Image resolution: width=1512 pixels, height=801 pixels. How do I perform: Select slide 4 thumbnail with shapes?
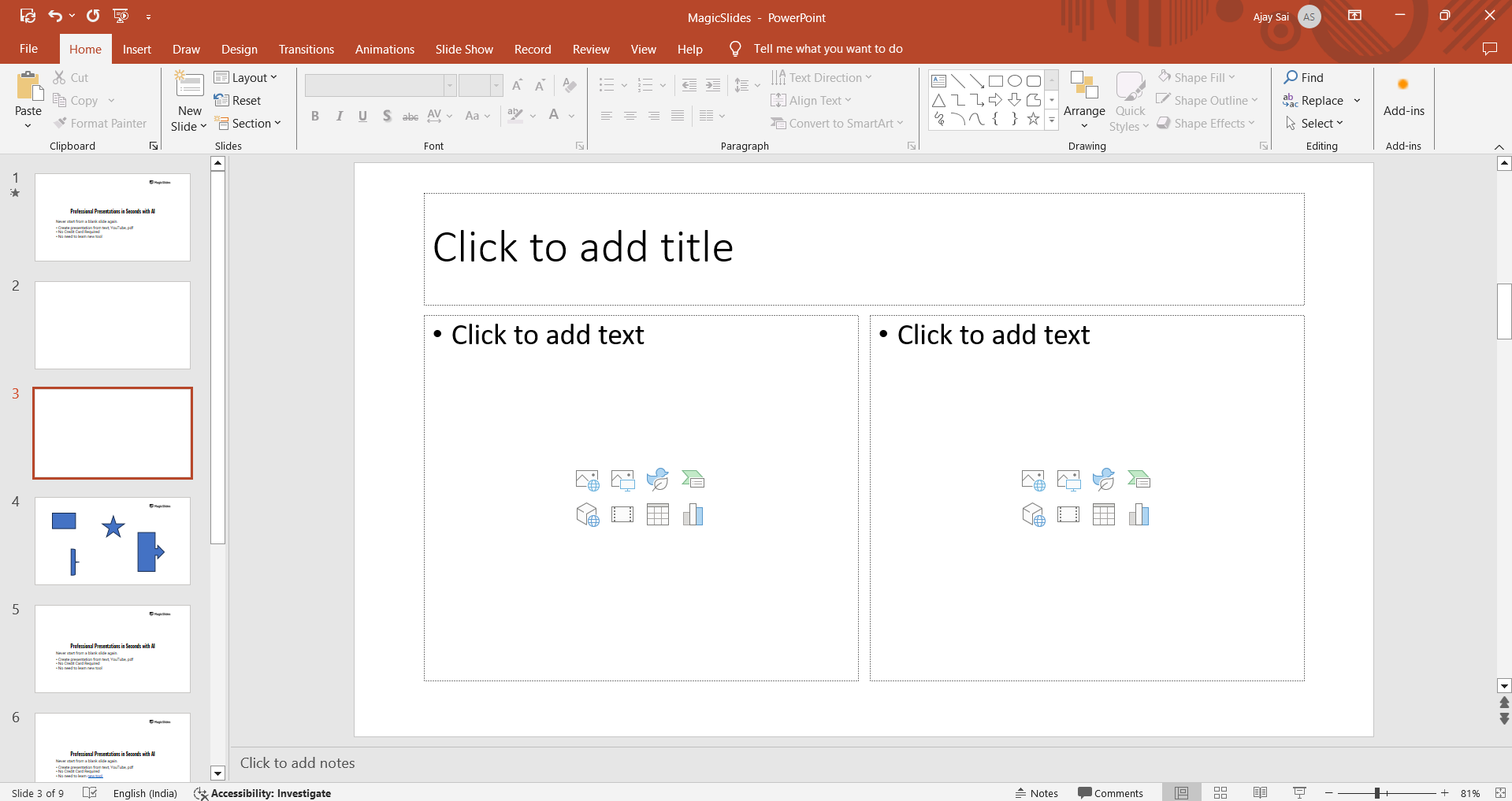pyautogui.click(x=113, y=541)
